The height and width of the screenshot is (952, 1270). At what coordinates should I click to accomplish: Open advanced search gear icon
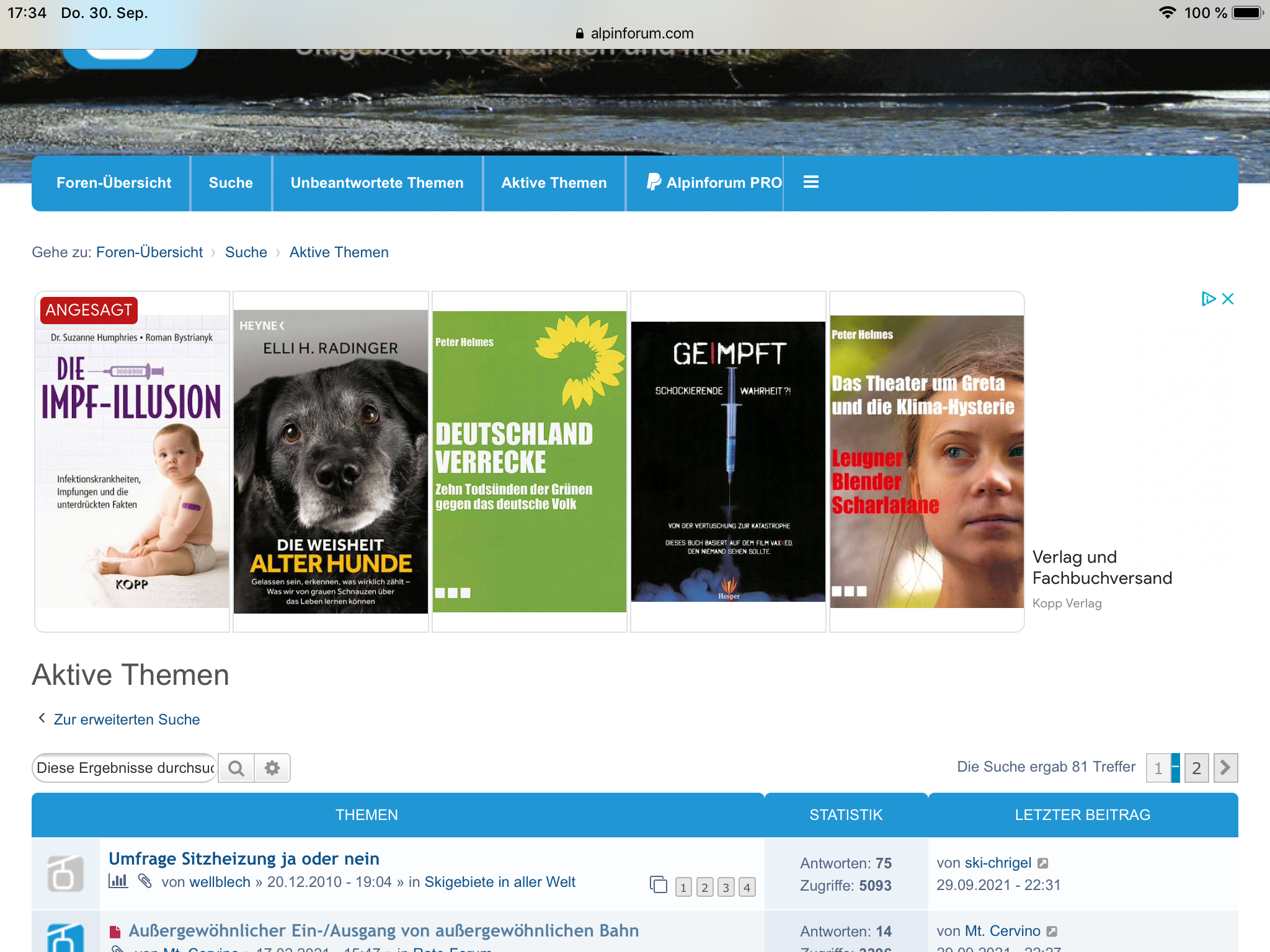272,769
